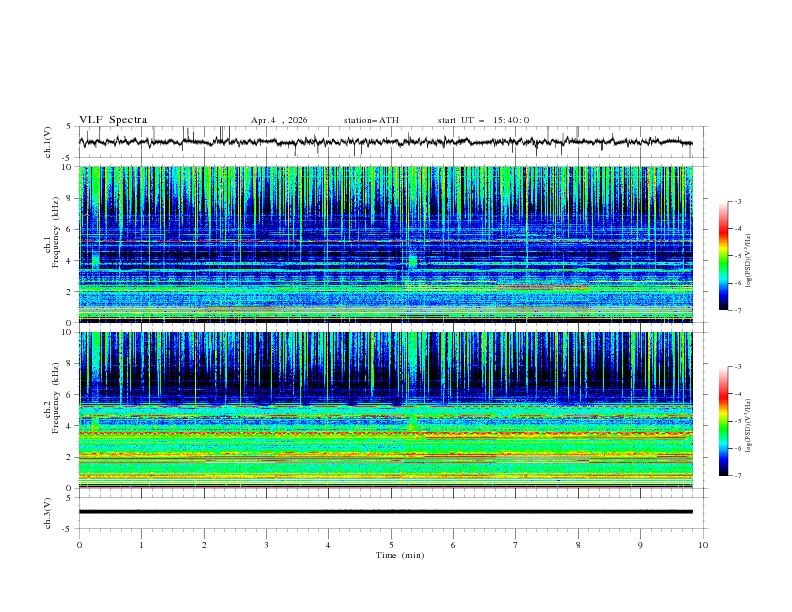Click the ch.2 'Frequency (kHz)' axis label
Screen dimensions: 792x612
55,398
